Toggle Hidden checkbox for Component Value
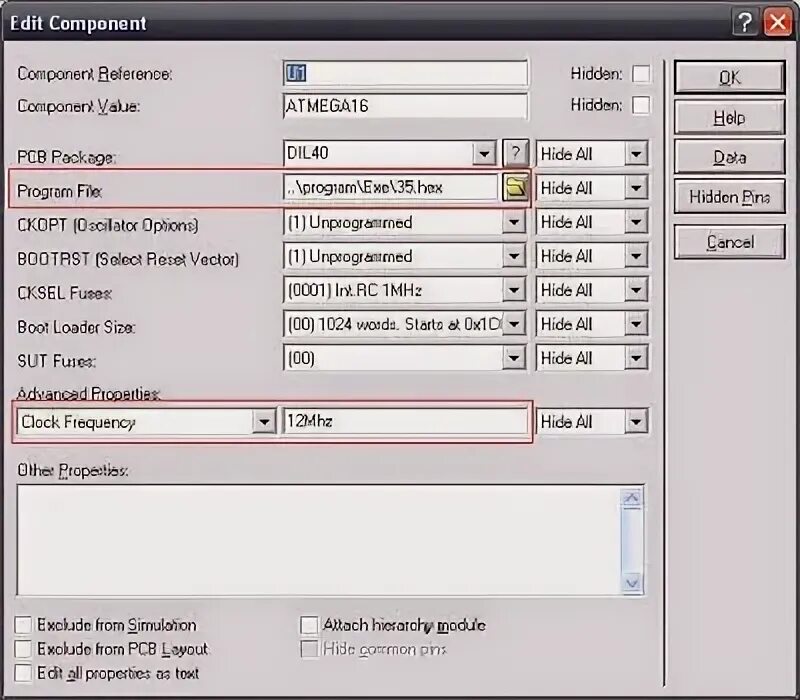This screenshot has height=700, width=800. (641, 105)
